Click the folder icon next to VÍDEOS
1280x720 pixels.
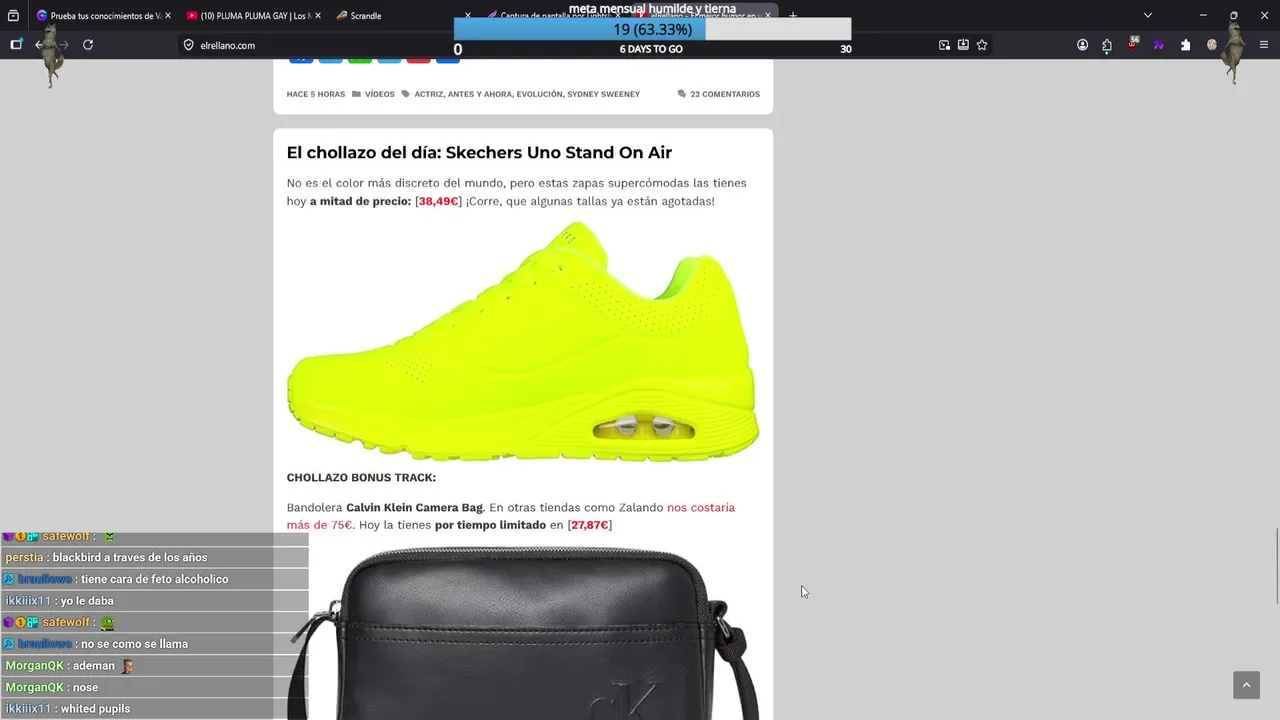pos(356,94)
